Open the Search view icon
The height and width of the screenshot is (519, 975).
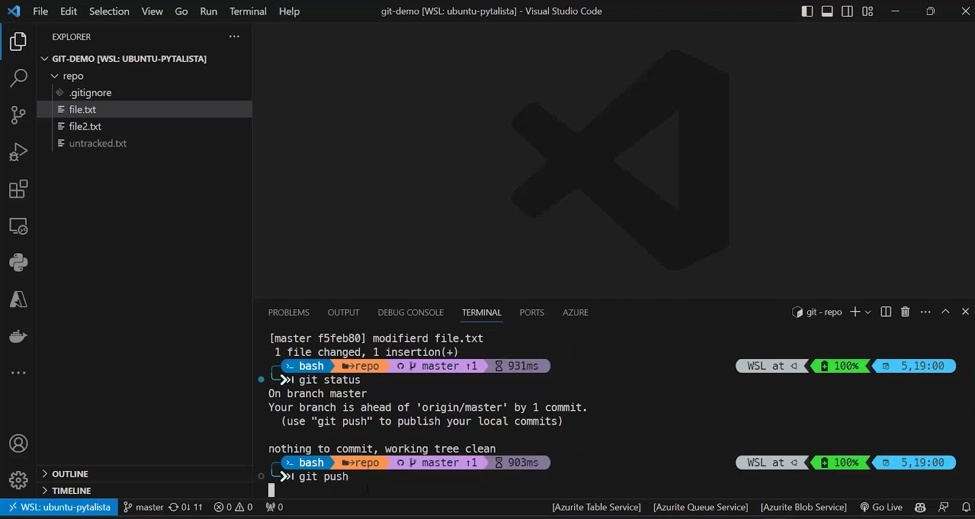[18, 78]
